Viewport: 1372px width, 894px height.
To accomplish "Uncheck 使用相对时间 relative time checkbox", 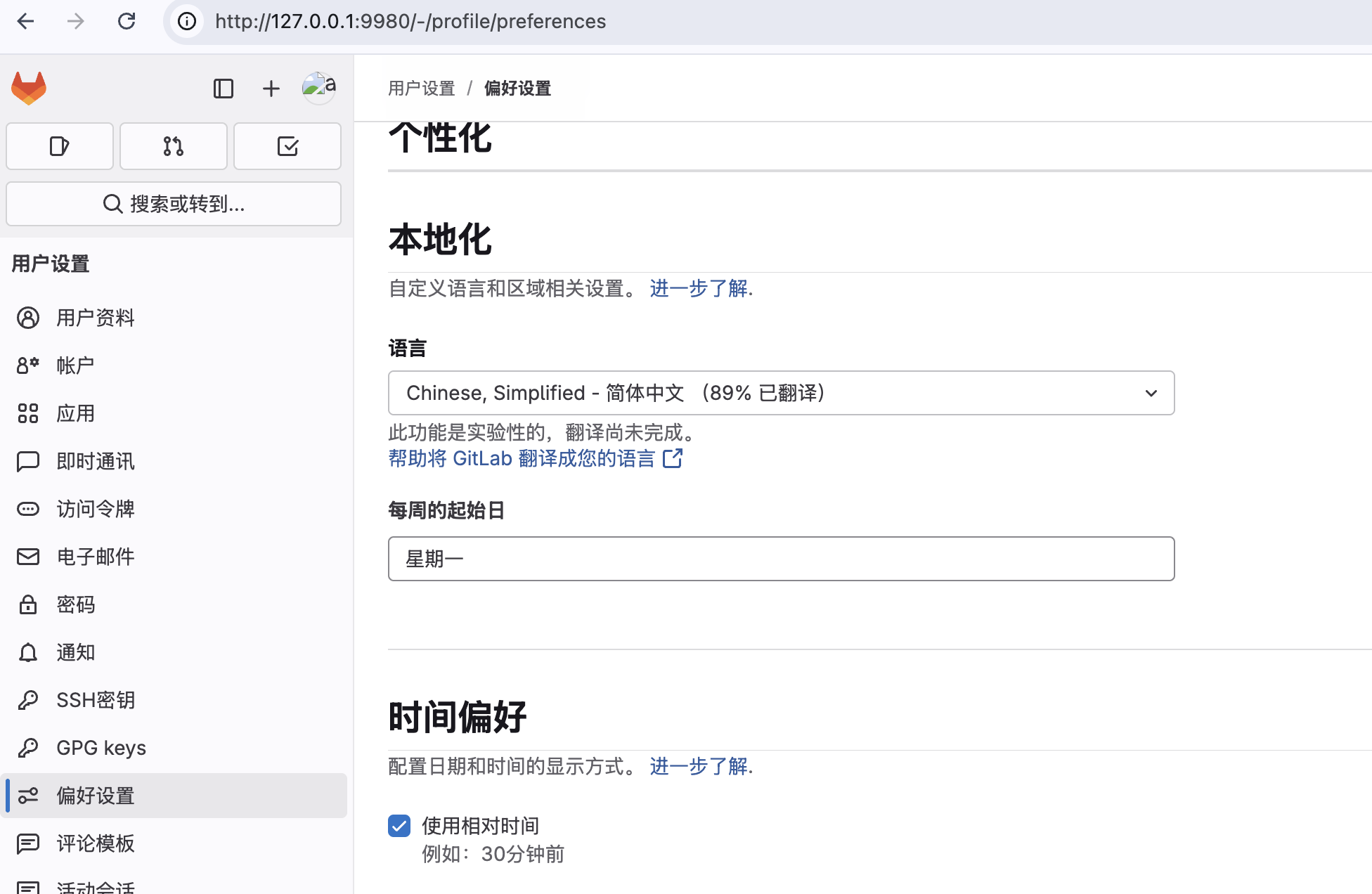I will tap(399, 826).
